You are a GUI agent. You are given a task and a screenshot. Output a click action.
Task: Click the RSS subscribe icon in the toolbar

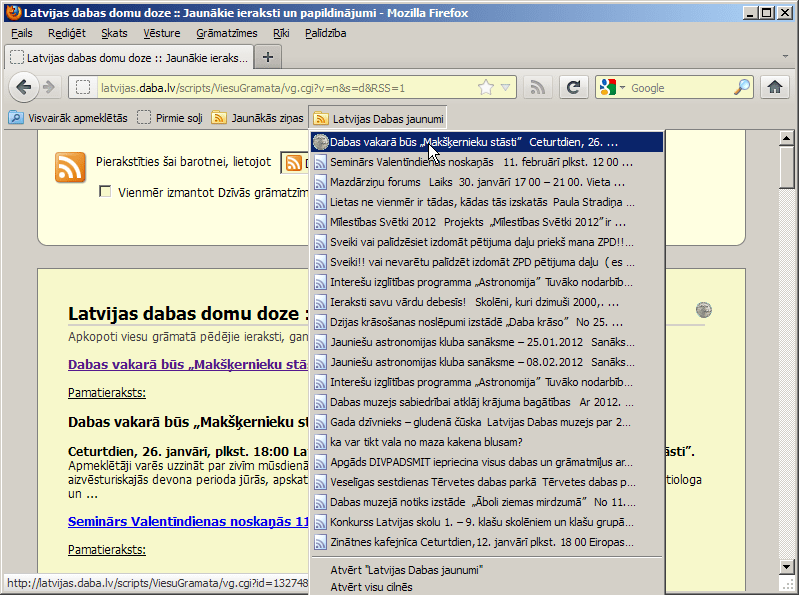pos(537,88)
